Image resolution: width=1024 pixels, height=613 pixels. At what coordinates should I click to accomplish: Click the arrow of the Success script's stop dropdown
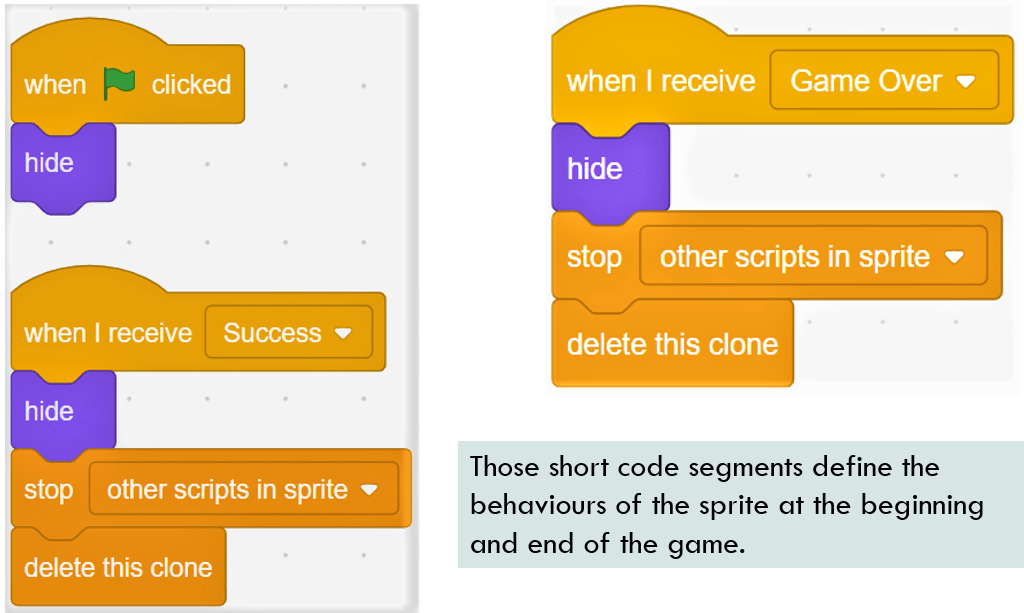(369, 490)
